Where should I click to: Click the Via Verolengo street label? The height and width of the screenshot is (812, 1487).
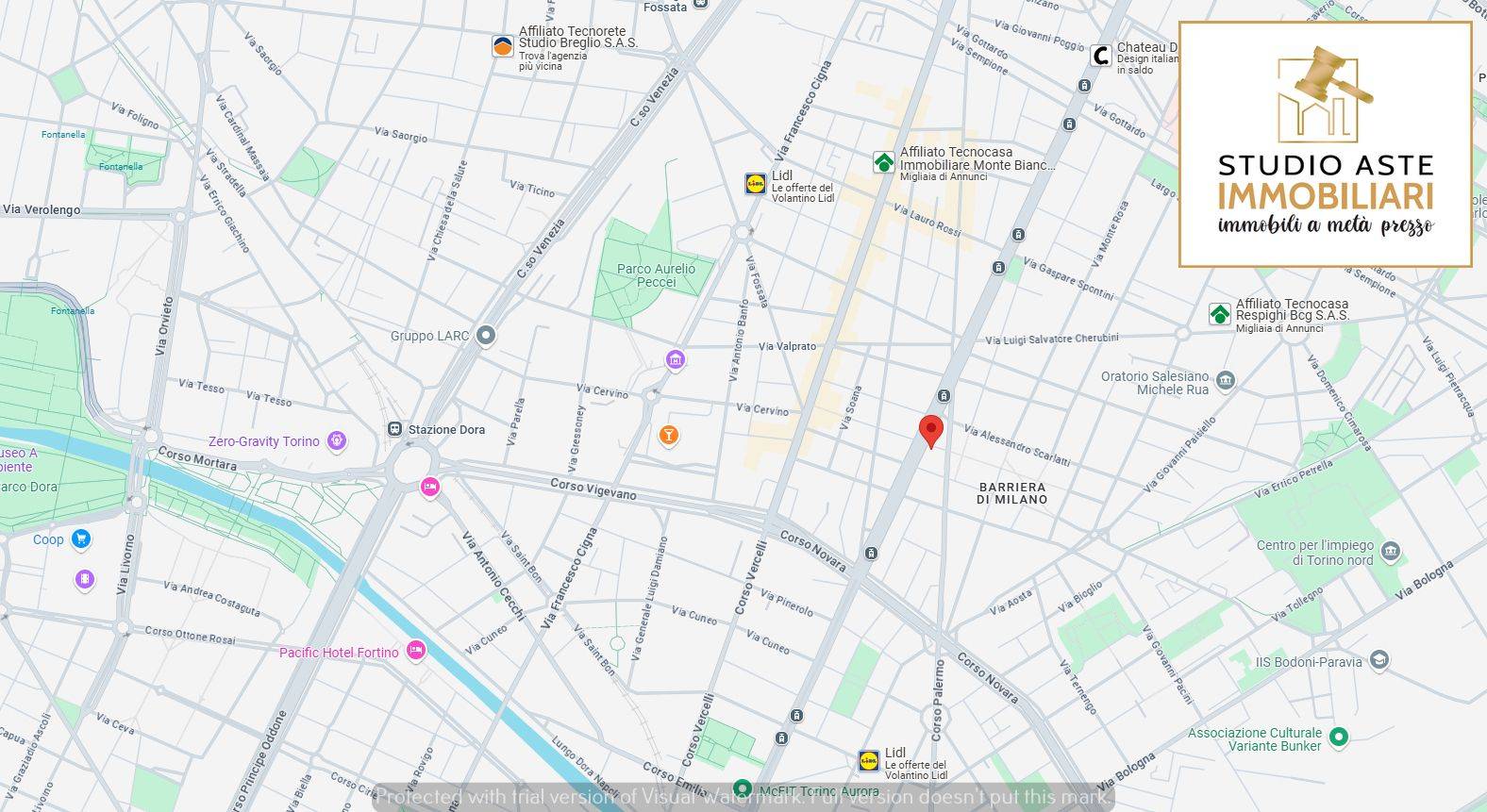point(42,209)
